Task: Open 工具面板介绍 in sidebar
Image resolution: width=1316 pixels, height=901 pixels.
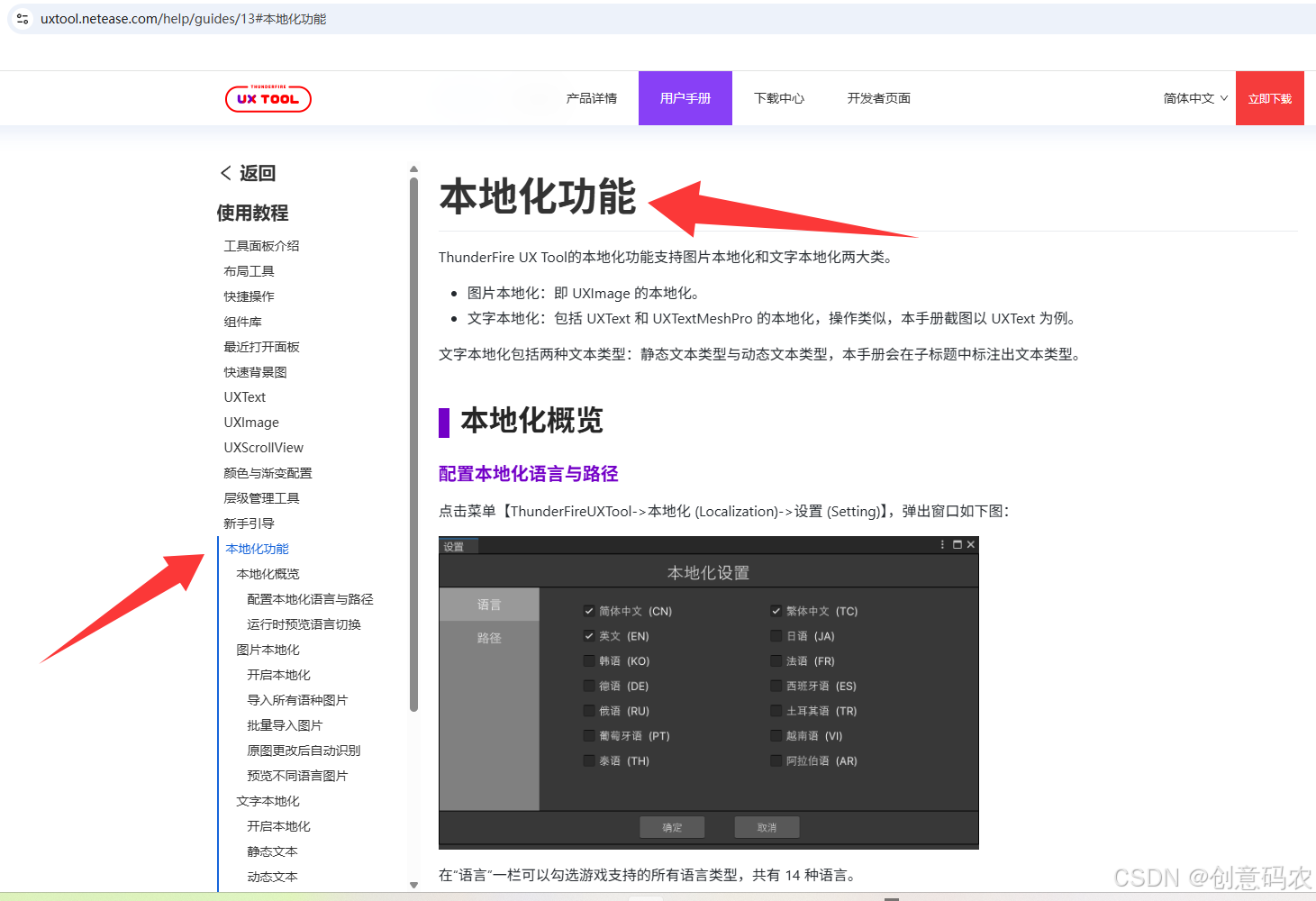Action: pyautogui.click(x=261, y=246)
